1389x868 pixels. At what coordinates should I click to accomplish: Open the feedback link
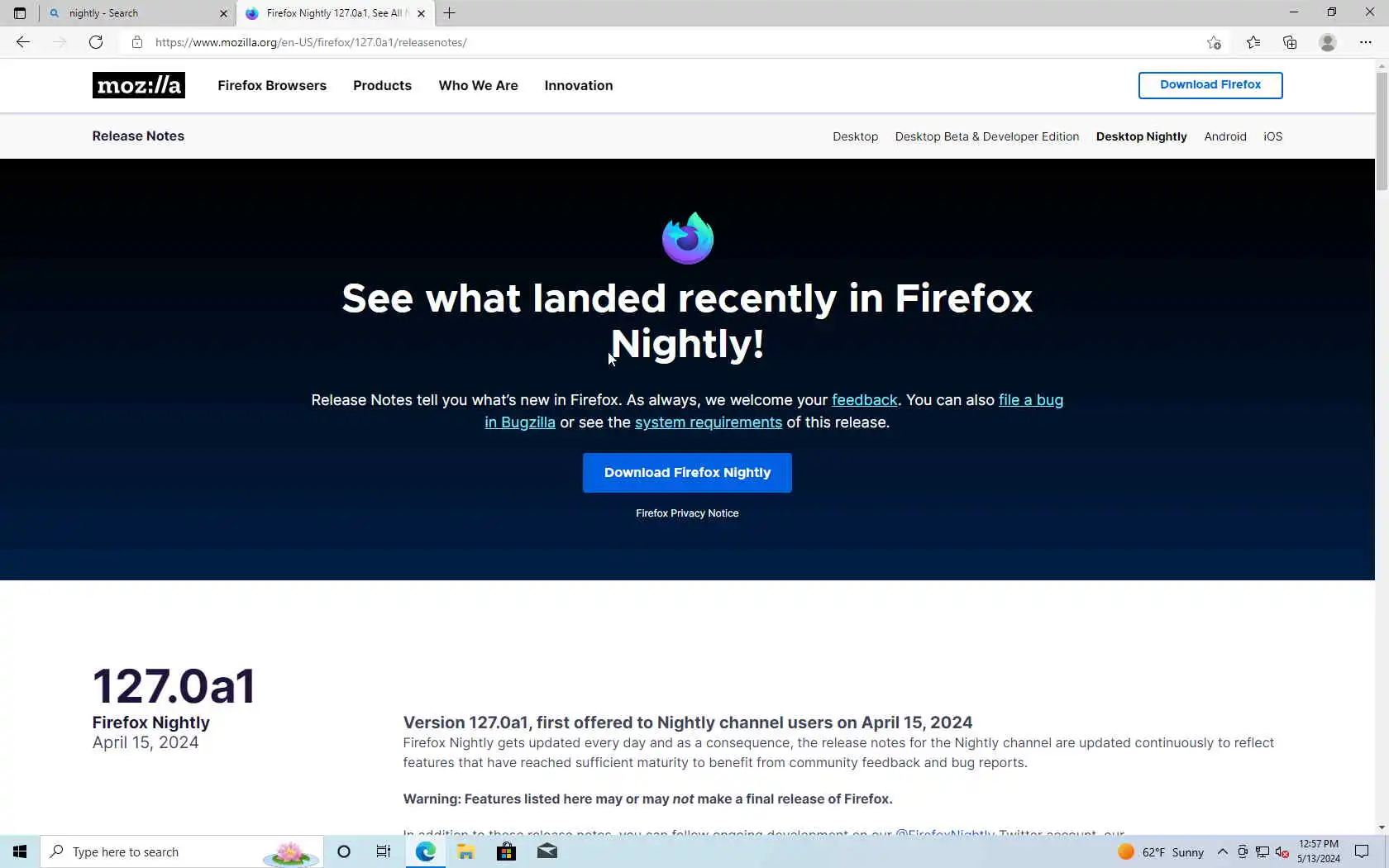point(864,400)
